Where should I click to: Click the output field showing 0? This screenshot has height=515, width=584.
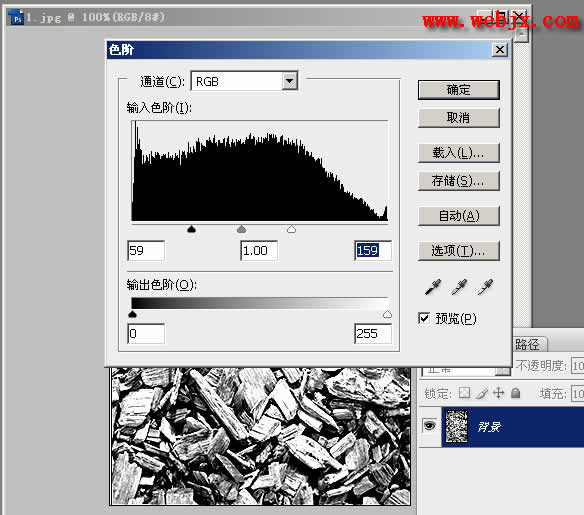click(146, 333)
